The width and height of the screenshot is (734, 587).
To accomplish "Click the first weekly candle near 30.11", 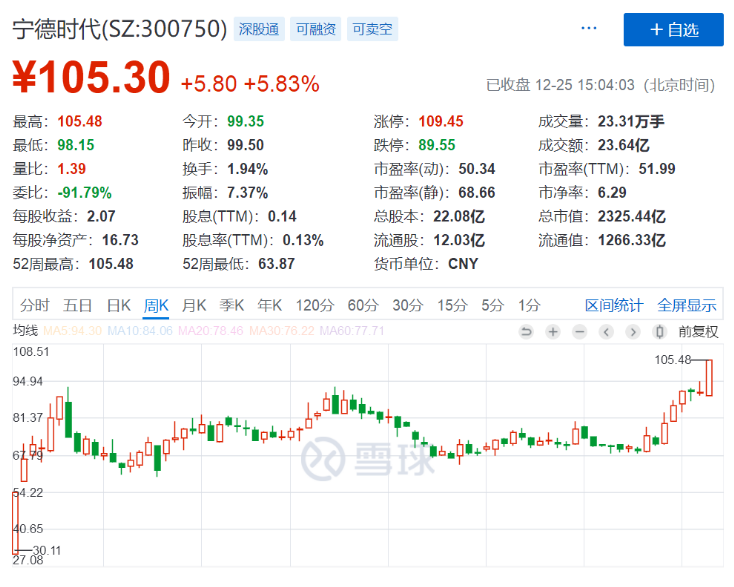I will click(x=15, y=523).
